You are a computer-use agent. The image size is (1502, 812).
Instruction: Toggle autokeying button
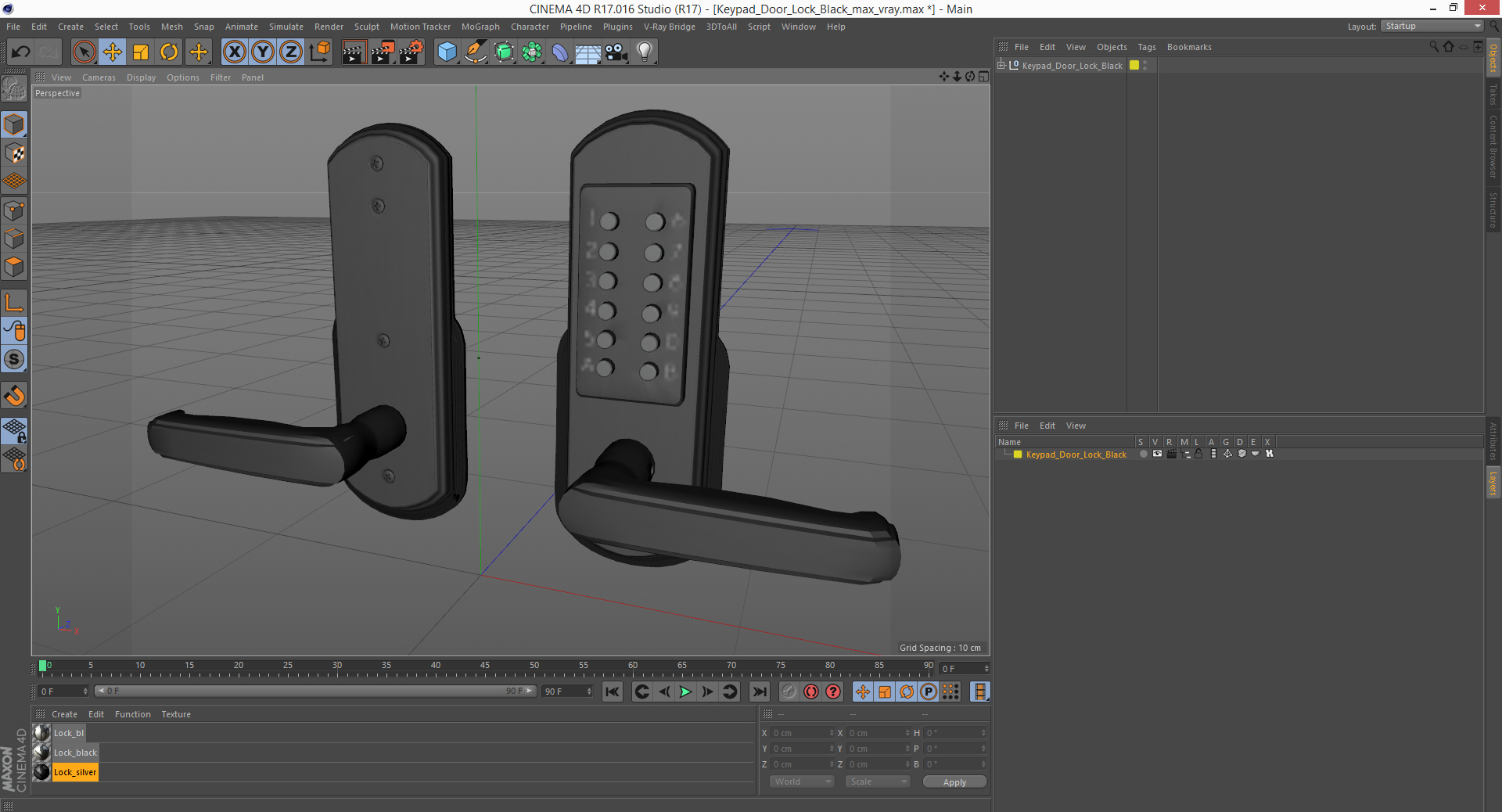point(811,692)
